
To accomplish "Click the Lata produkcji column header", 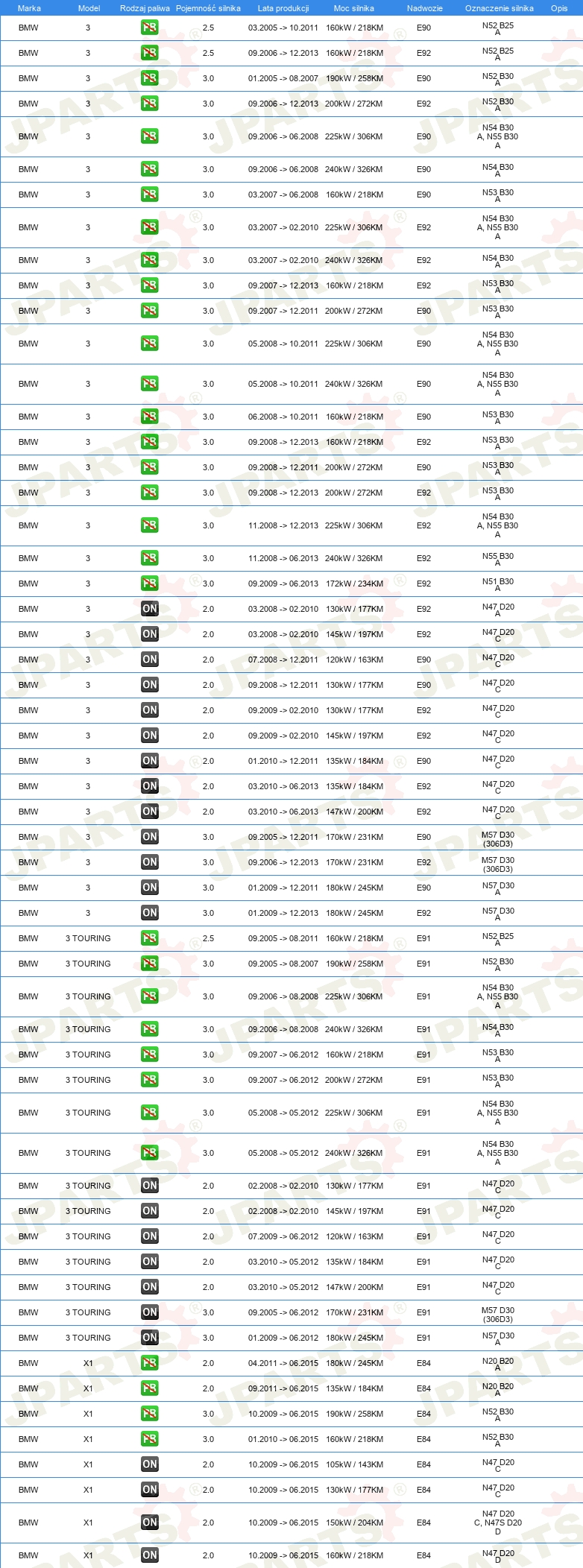I will tap(283, 8).
